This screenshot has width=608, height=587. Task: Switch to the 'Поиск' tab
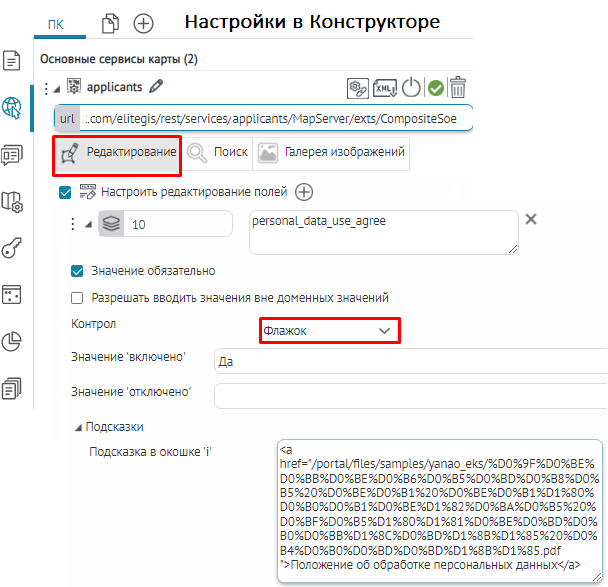[x=217, y=153]
